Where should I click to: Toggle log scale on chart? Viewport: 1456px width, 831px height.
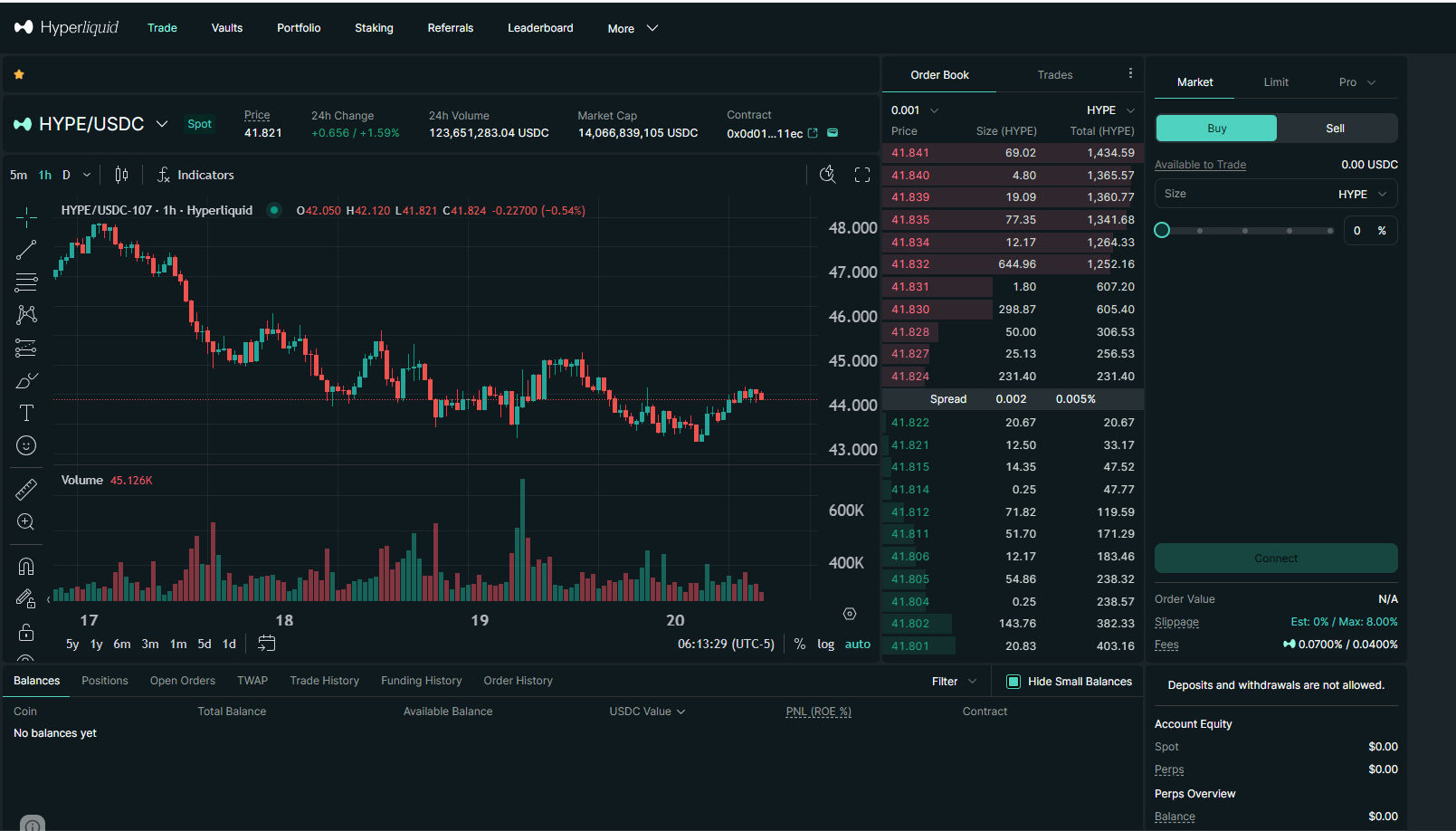coord(825,645)
